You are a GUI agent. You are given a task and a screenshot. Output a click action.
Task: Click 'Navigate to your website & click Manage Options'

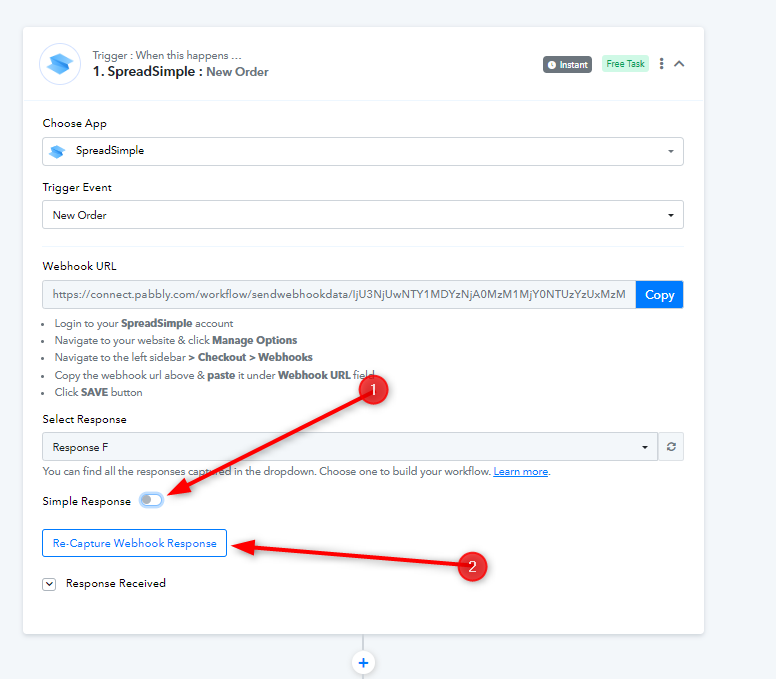176,340
